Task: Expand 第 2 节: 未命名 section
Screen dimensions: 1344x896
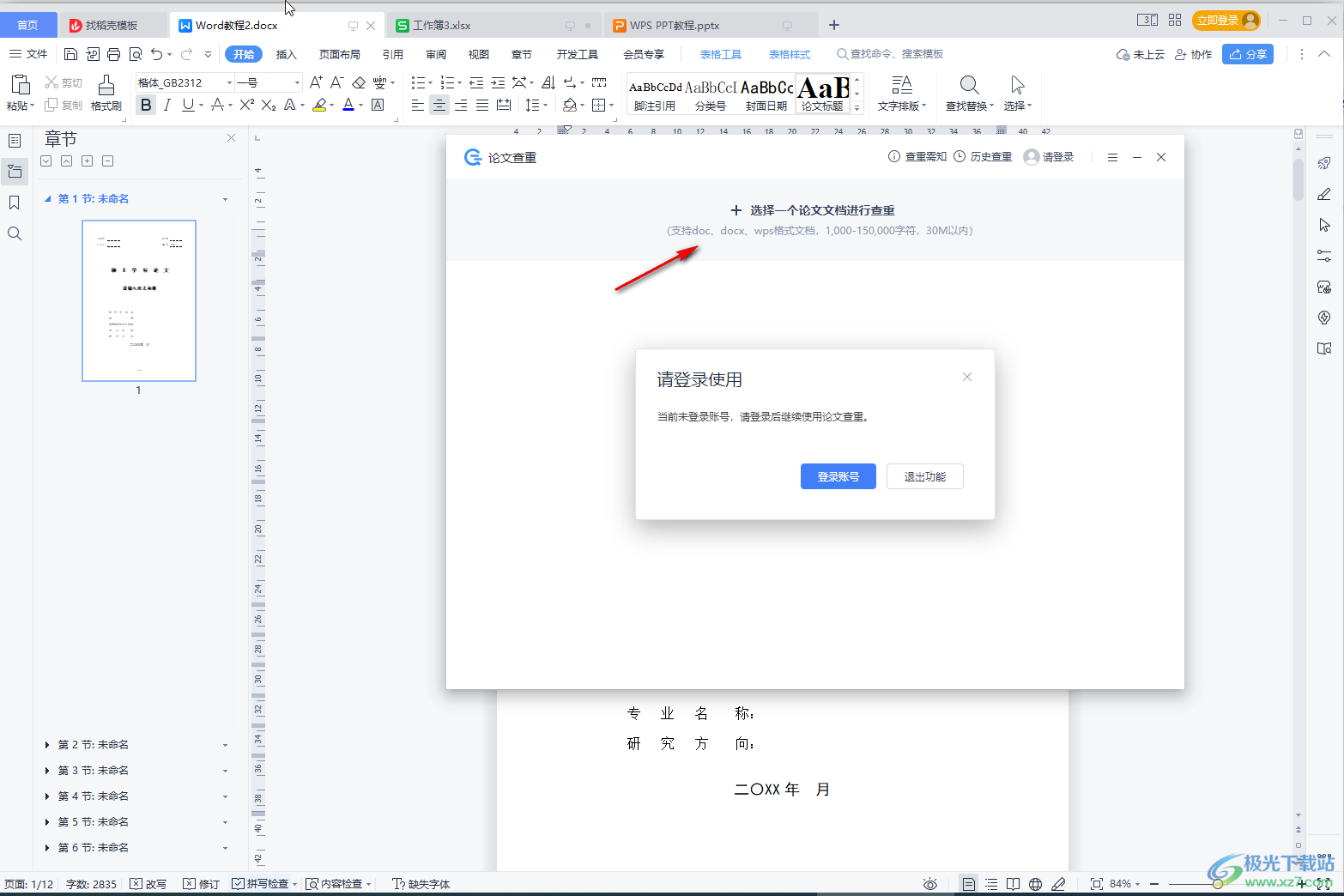Action: (47, 745)
